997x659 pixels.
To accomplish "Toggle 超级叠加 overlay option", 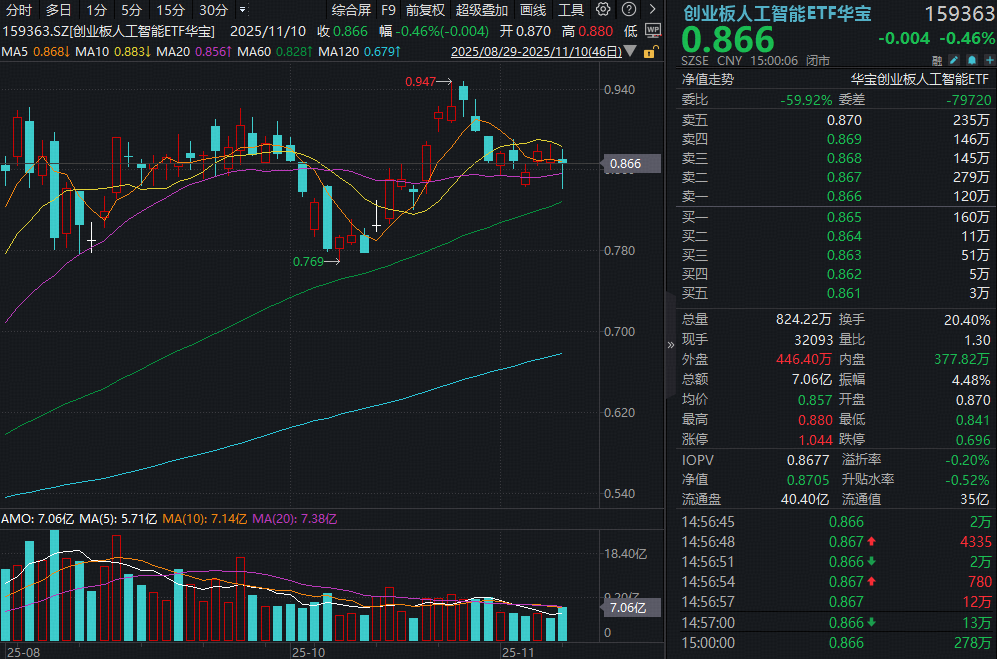I will pyautogui.click(x=482, y=10).
